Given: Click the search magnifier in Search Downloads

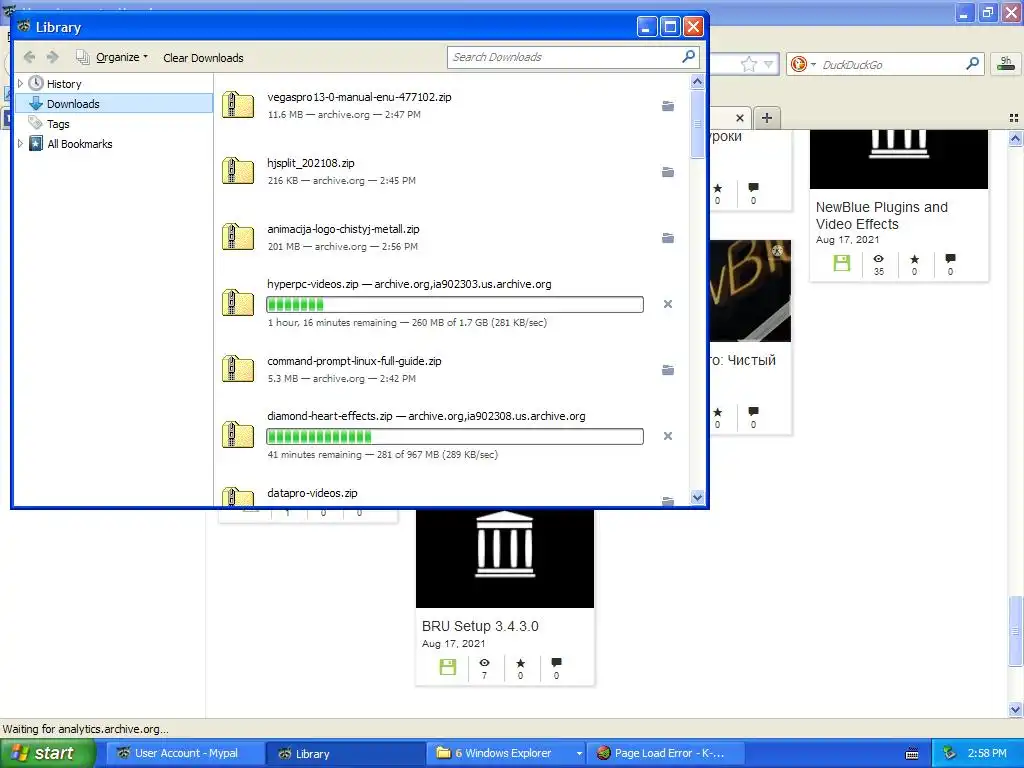Looking at the screenshot, I should tap(688, 57).
